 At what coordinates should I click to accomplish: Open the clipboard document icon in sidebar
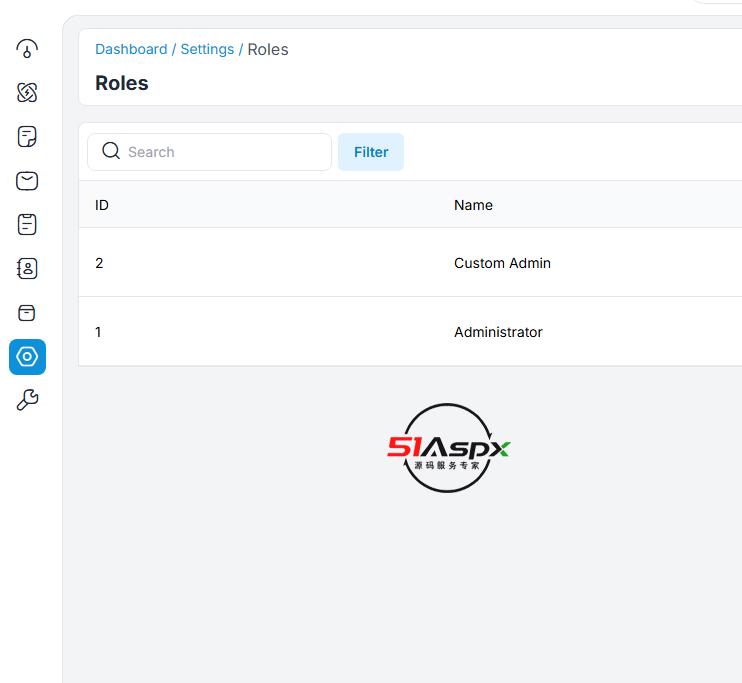point(27,224)
